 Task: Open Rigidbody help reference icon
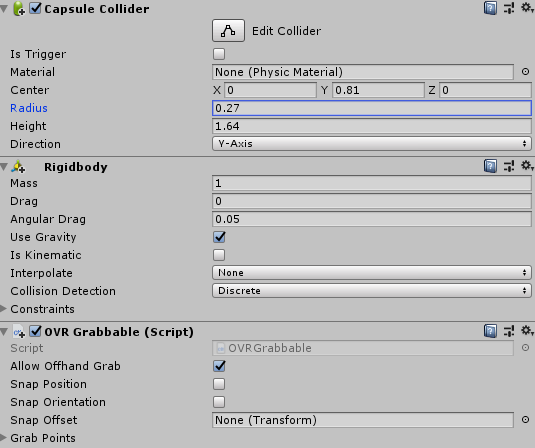[x=490, y=166]
